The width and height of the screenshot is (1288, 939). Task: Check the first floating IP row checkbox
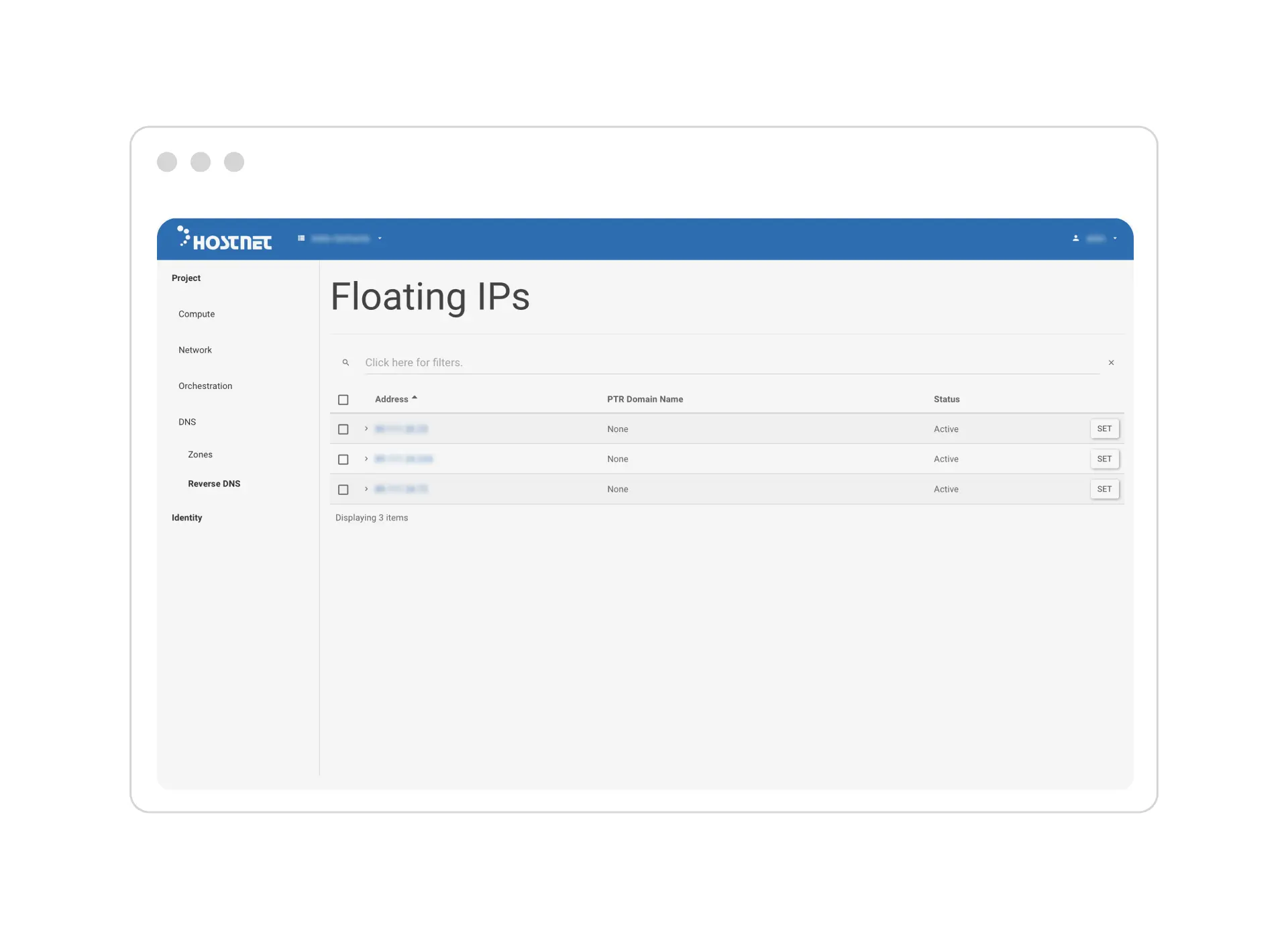343,429
